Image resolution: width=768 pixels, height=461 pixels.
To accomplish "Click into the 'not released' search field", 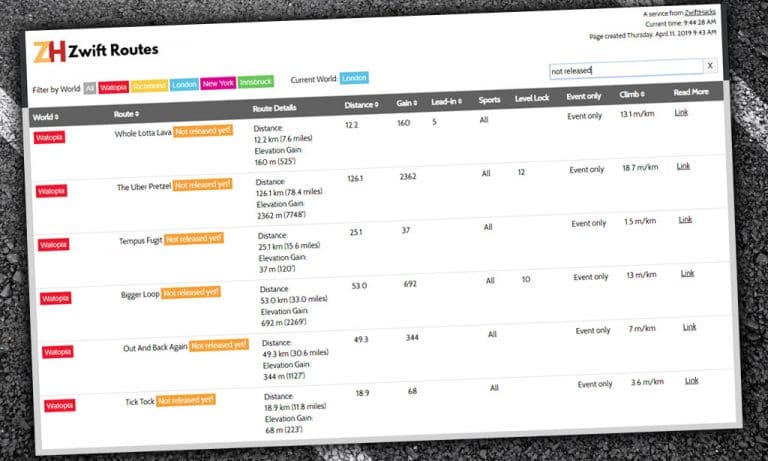I will coord(624,70).
